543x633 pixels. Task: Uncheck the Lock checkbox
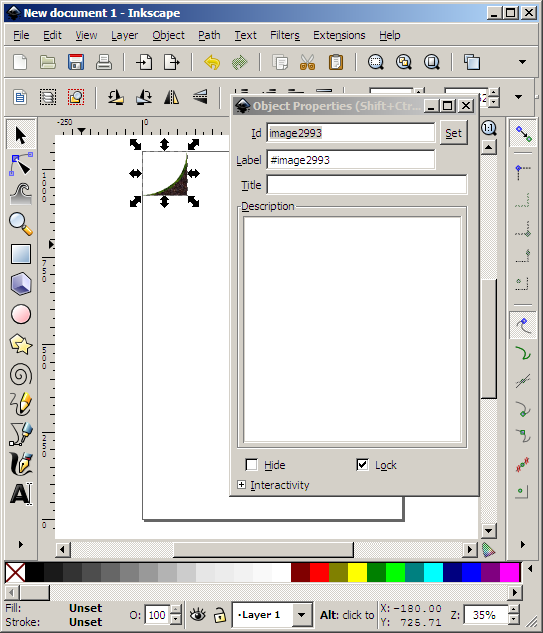(363, 465)
